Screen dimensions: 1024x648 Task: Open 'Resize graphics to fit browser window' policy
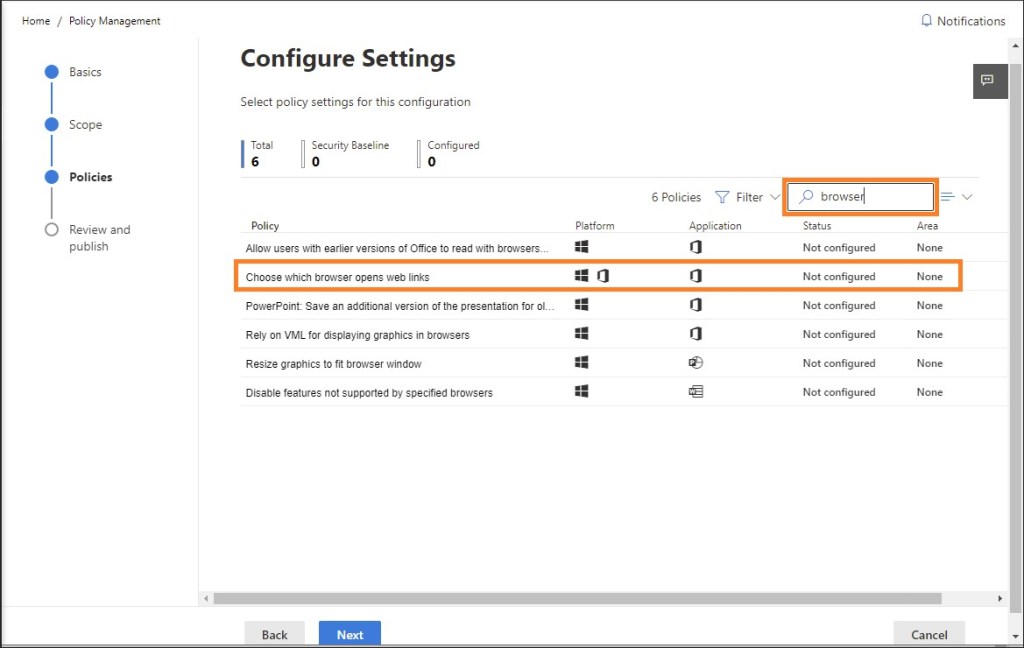pos(333,363)
